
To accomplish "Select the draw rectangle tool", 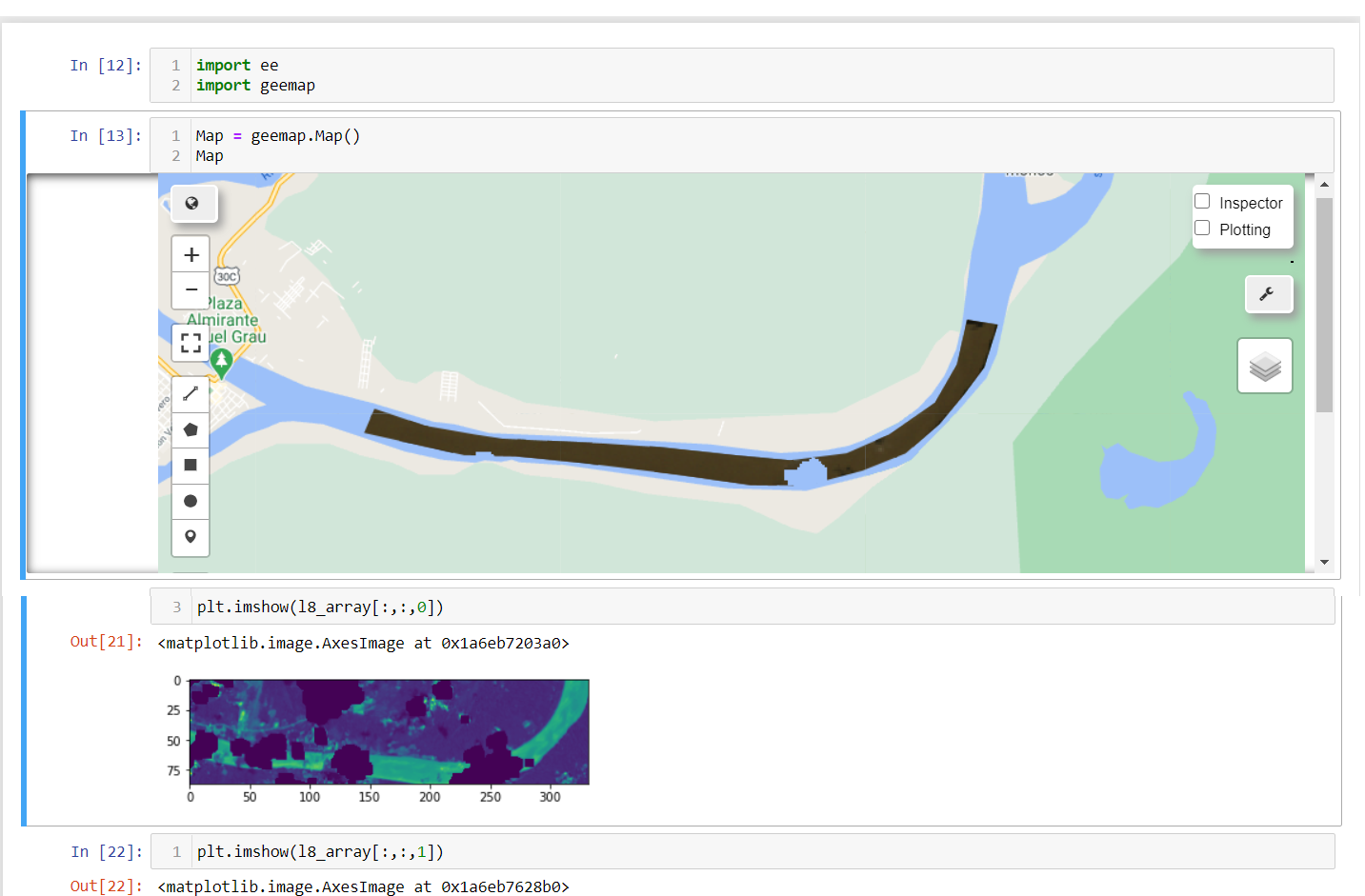I will (x=191, y=465).
